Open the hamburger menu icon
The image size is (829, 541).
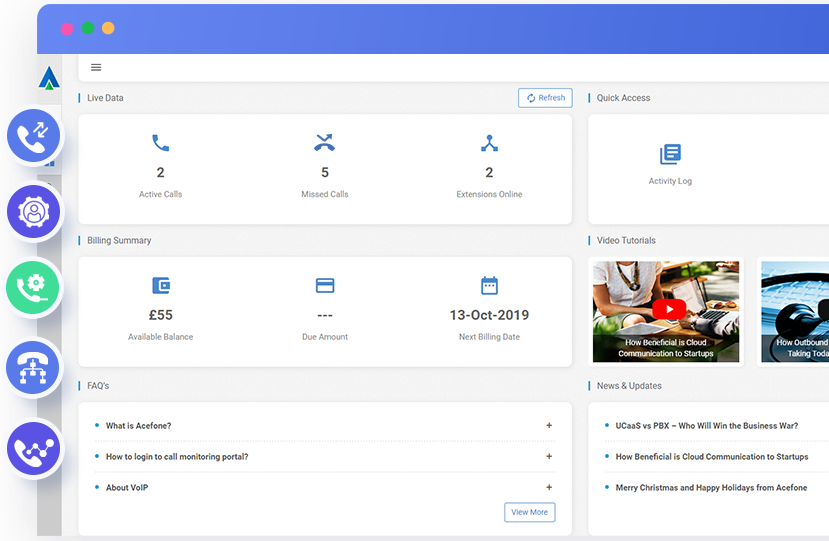[96, 67]
